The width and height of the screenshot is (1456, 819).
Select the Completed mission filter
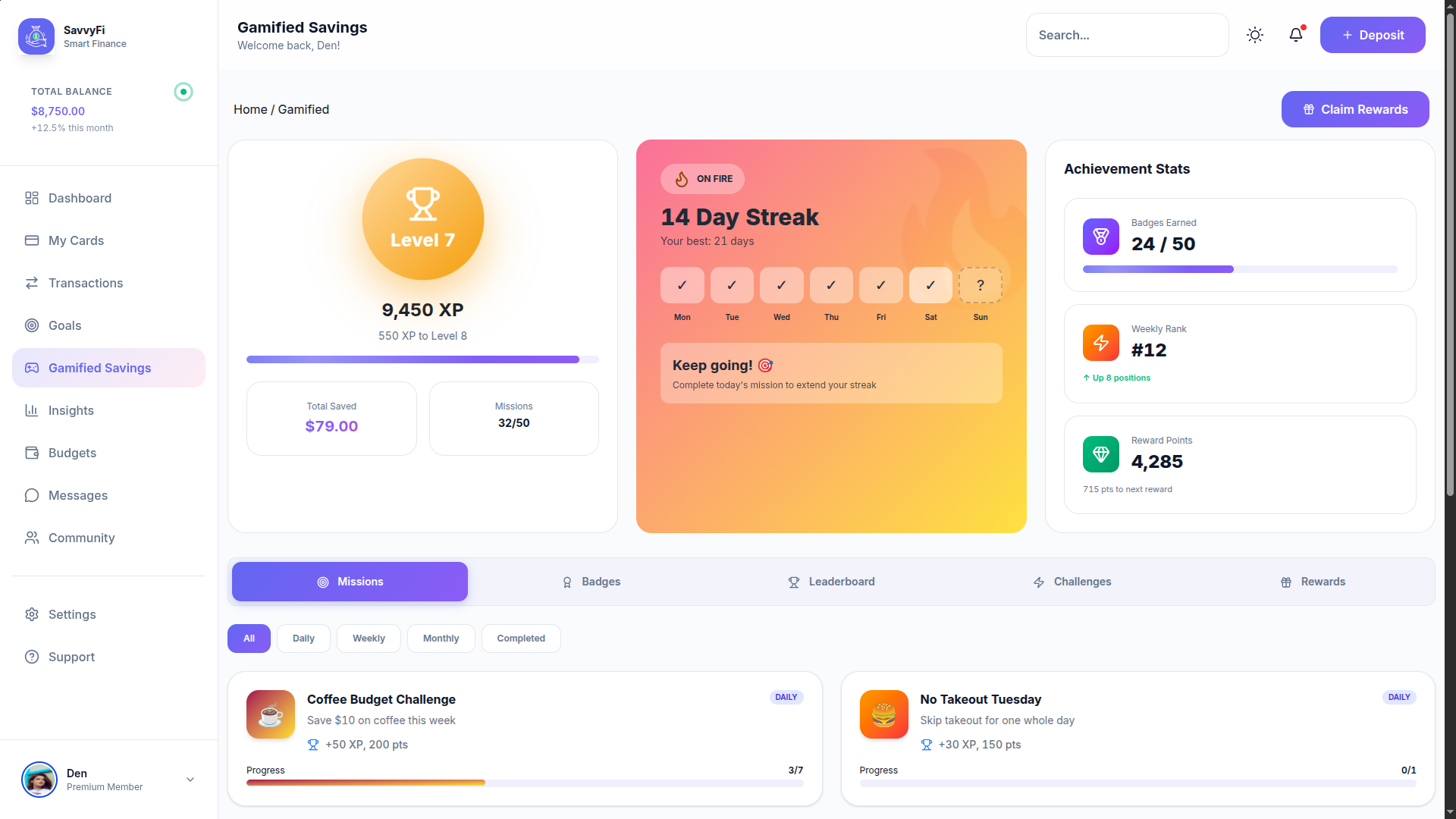521,639
